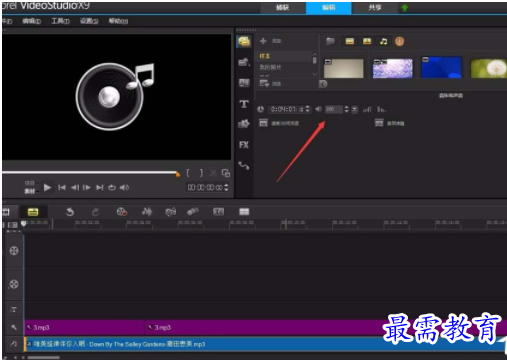Viewport: 507px width, 360px height.
Task: Open the Multi-camera editor grid icon
Action: click(244, 212)
